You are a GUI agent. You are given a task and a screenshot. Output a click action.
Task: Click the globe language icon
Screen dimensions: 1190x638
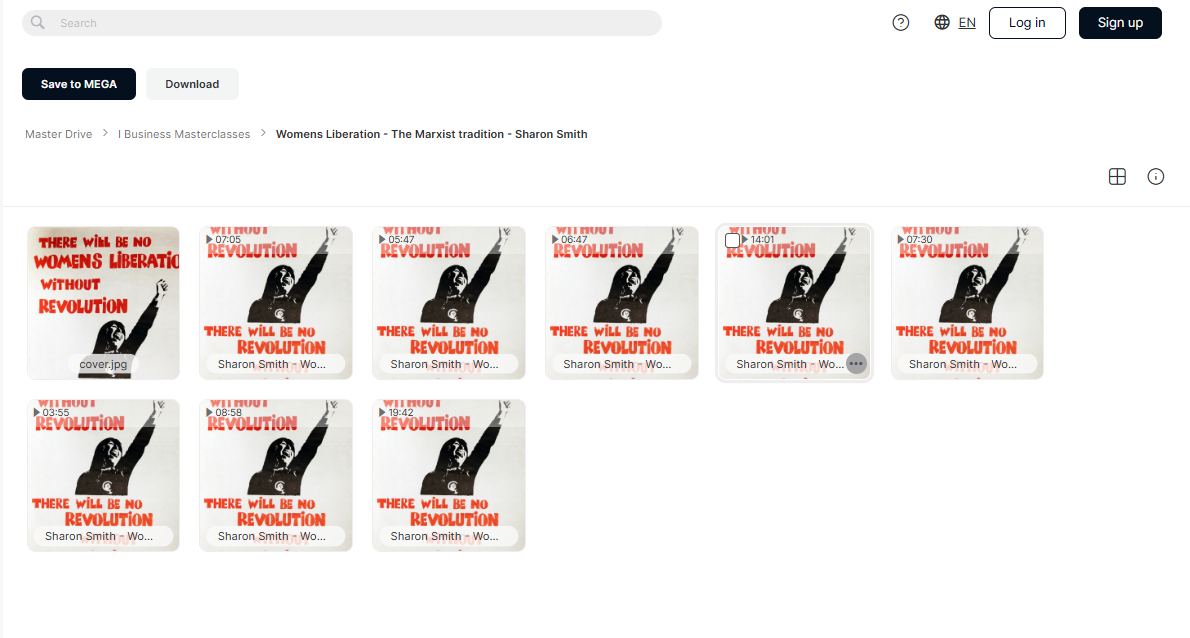coord(942,23)
